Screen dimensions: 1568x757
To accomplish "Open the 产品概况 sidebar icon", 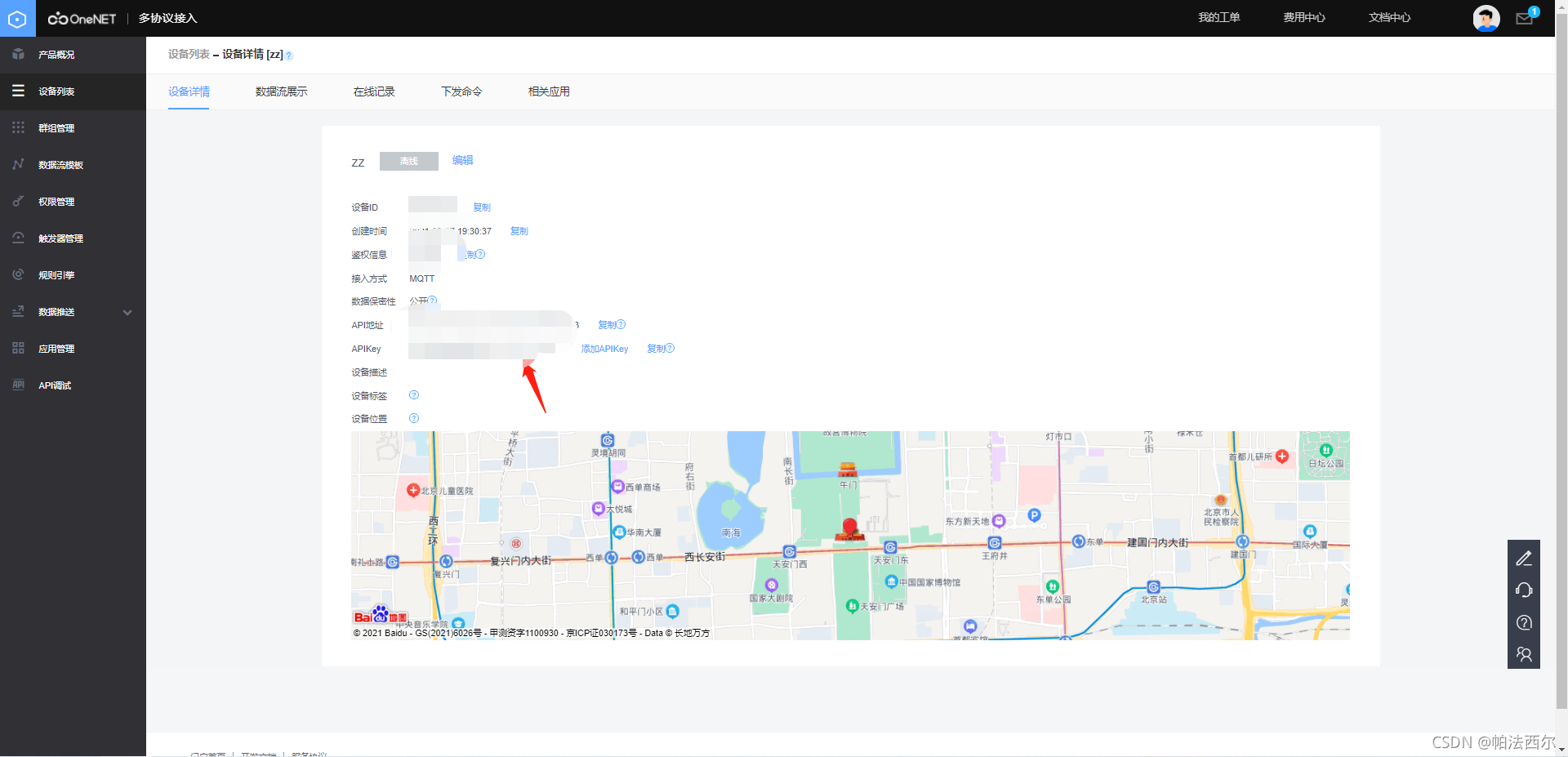I will tap(18, 54).
